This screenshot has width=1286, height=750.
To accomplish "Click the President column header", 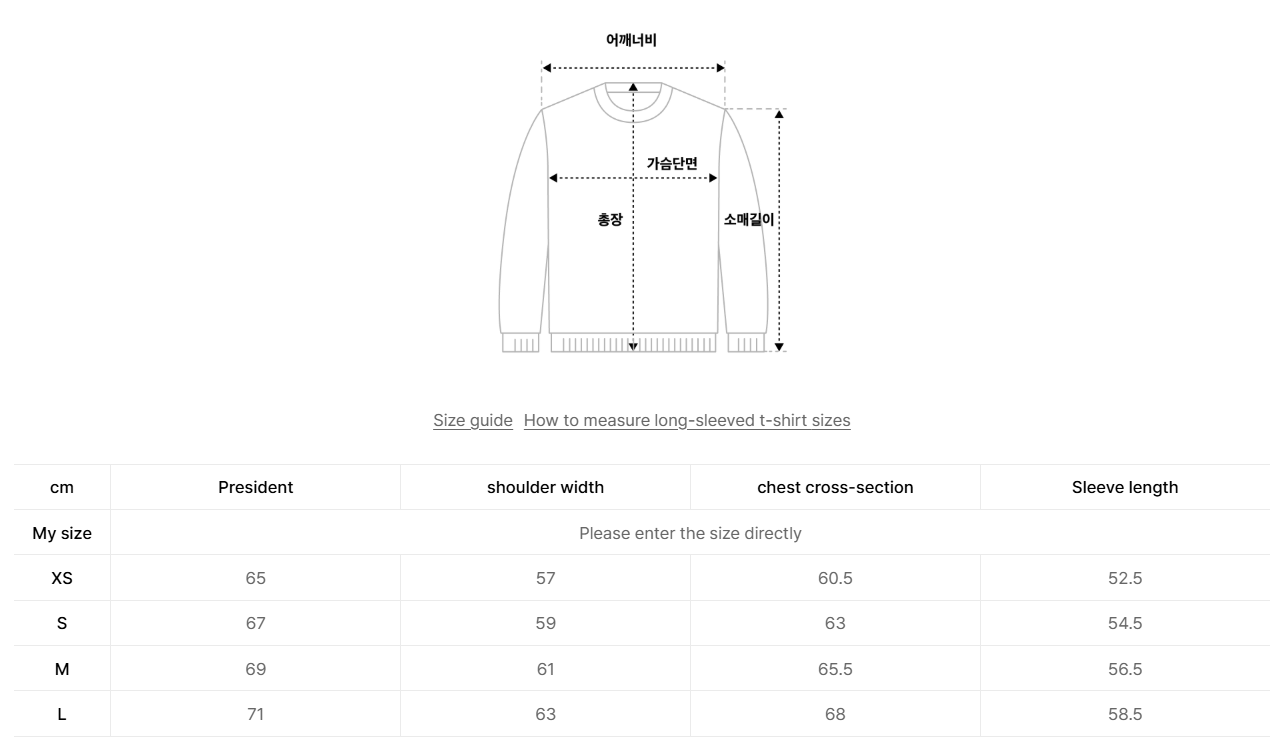I will (x=256, y=487).
